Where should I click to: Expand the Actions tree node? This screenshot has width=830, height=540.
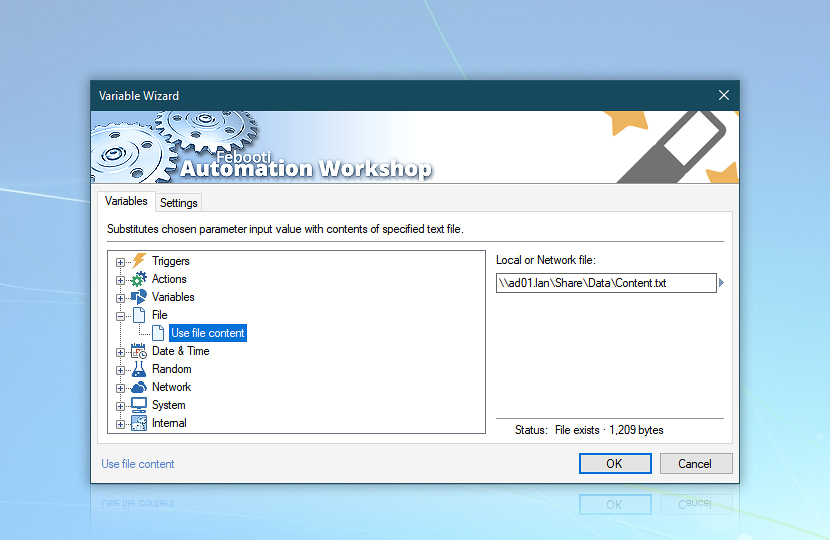pos(121,280)
